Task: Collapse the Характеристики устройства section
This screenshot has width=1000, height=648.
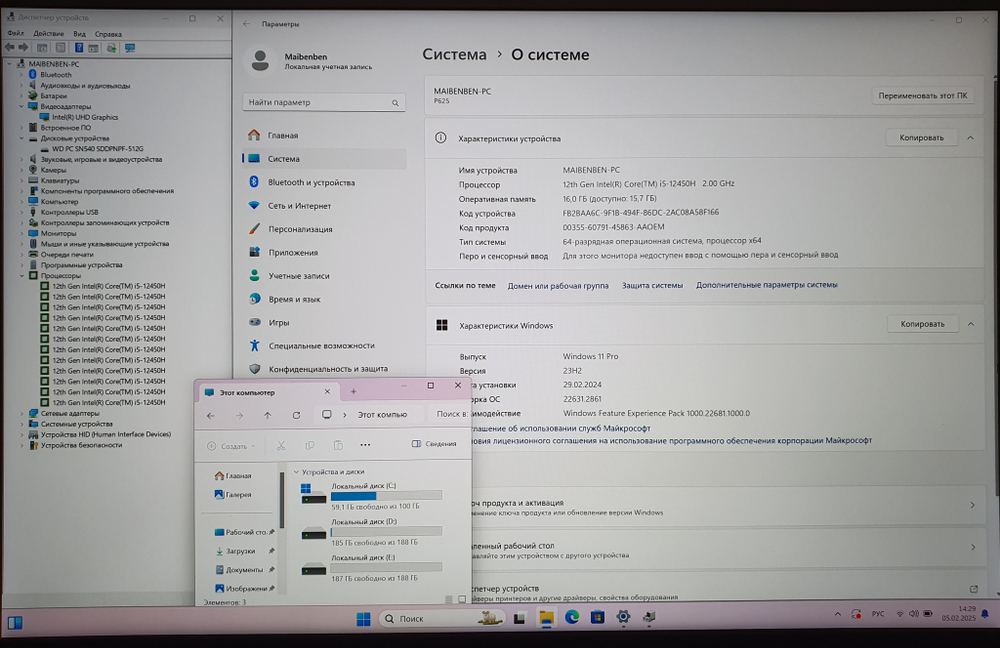Action: click(969, 137)
